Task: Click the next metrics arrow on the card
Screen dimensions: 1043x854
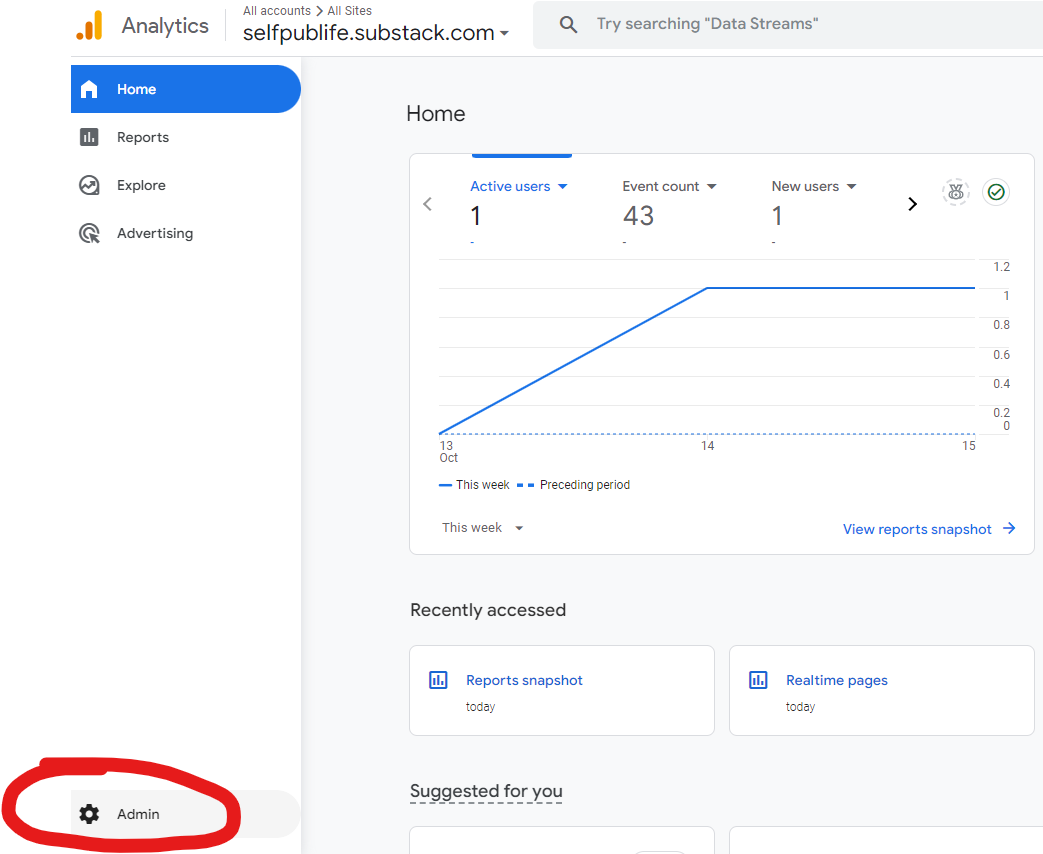Action: [912, 203]
